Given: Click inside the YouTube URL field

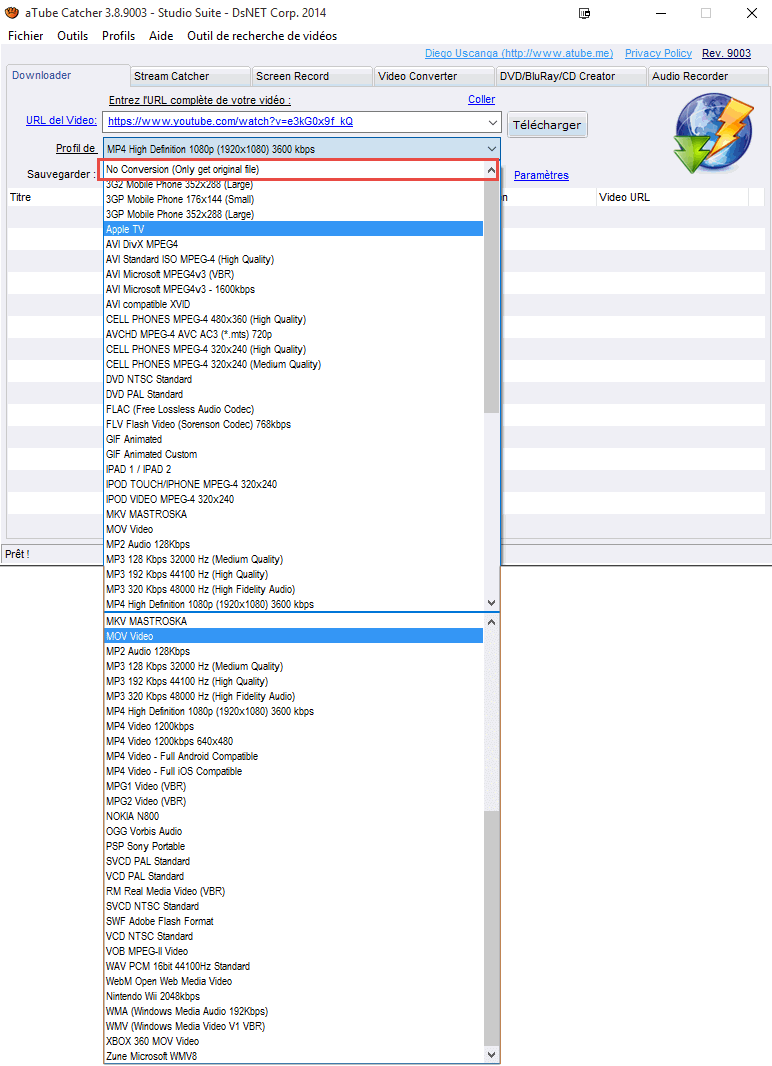Looking at the screenshot, I should [x=294, y=122].
